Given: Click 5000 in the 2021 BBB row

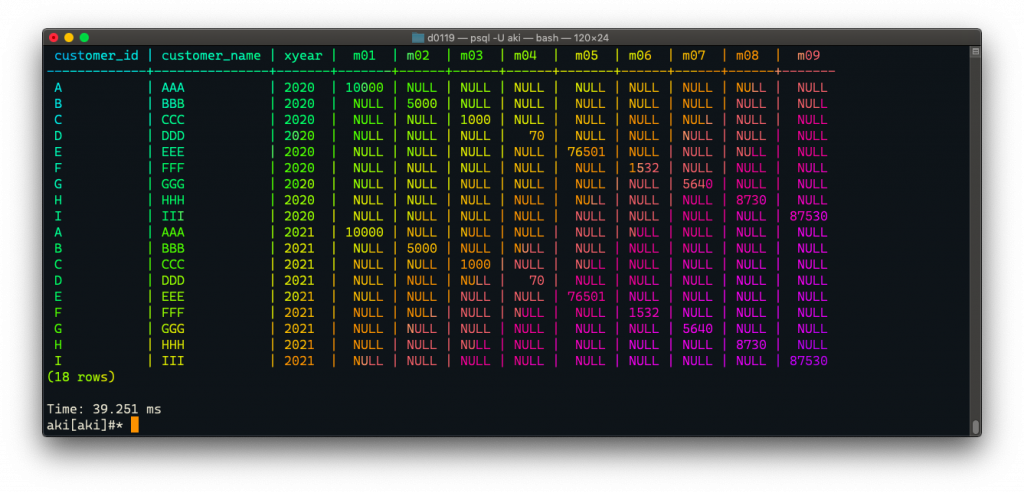Looking at the screenshot, I should pos(422,248).
